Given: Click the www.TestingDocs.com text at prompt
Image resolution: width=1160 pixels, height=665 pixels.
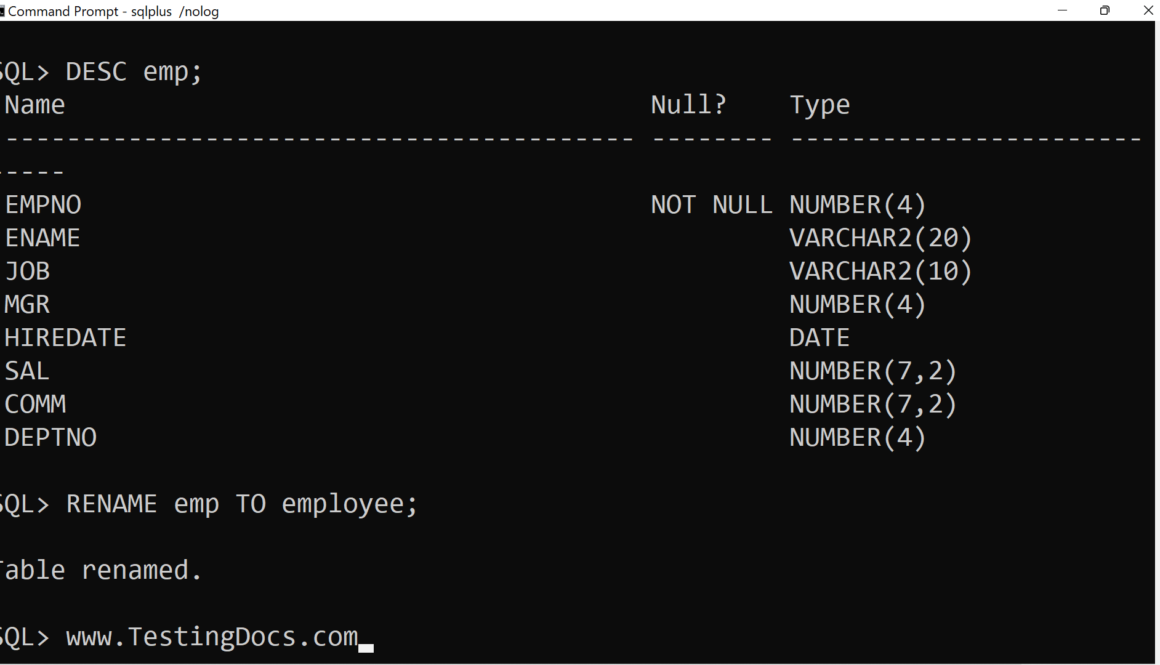Looking at the screenshot, I should pos(211,637).
